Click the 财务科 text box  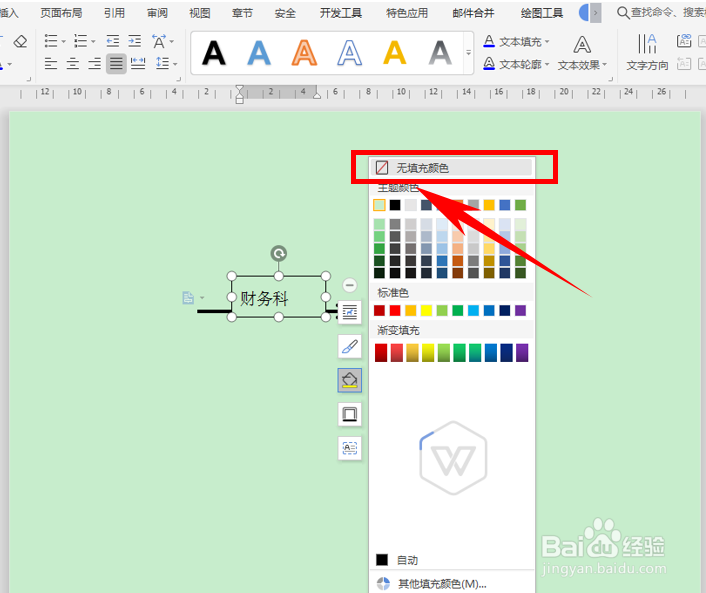point(279,297)
